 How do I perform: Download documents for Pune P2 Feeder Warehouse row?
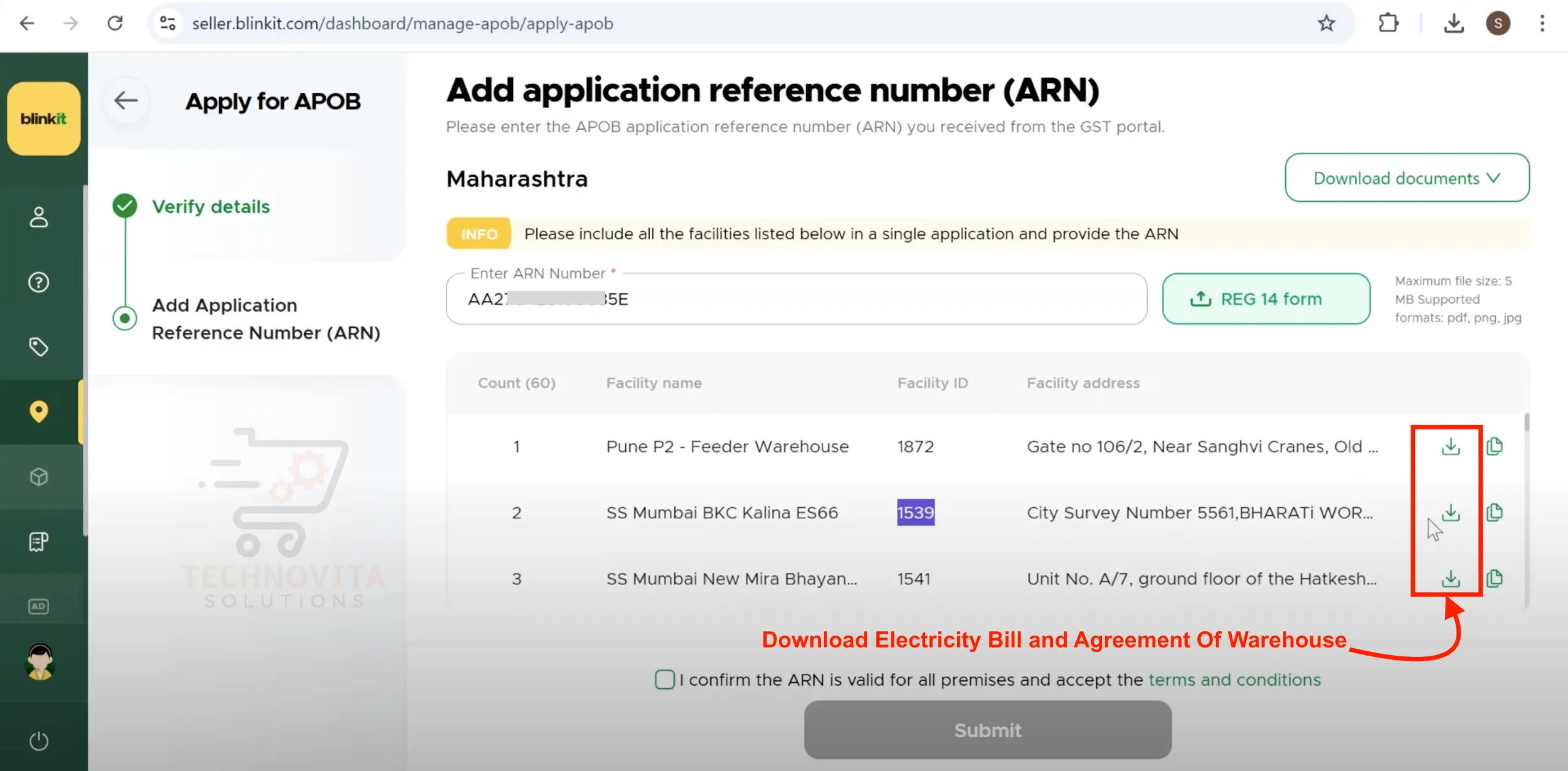coord(1451,446)
